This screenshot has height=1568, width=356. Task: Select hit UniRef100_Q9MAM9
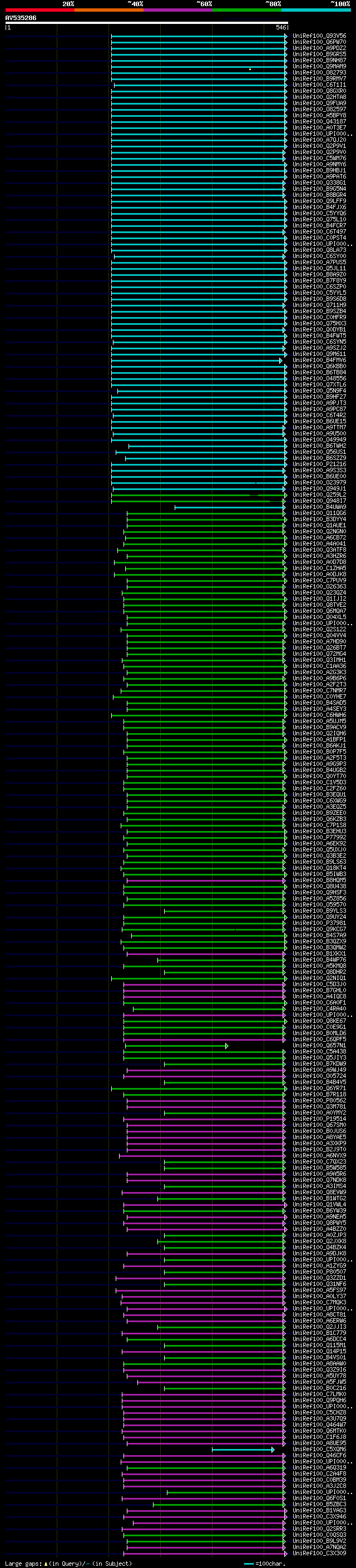point(319,67)
